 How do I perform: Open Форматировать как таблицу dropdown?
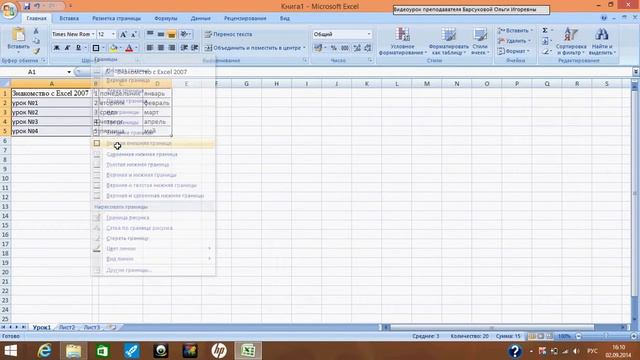point(449,41)
